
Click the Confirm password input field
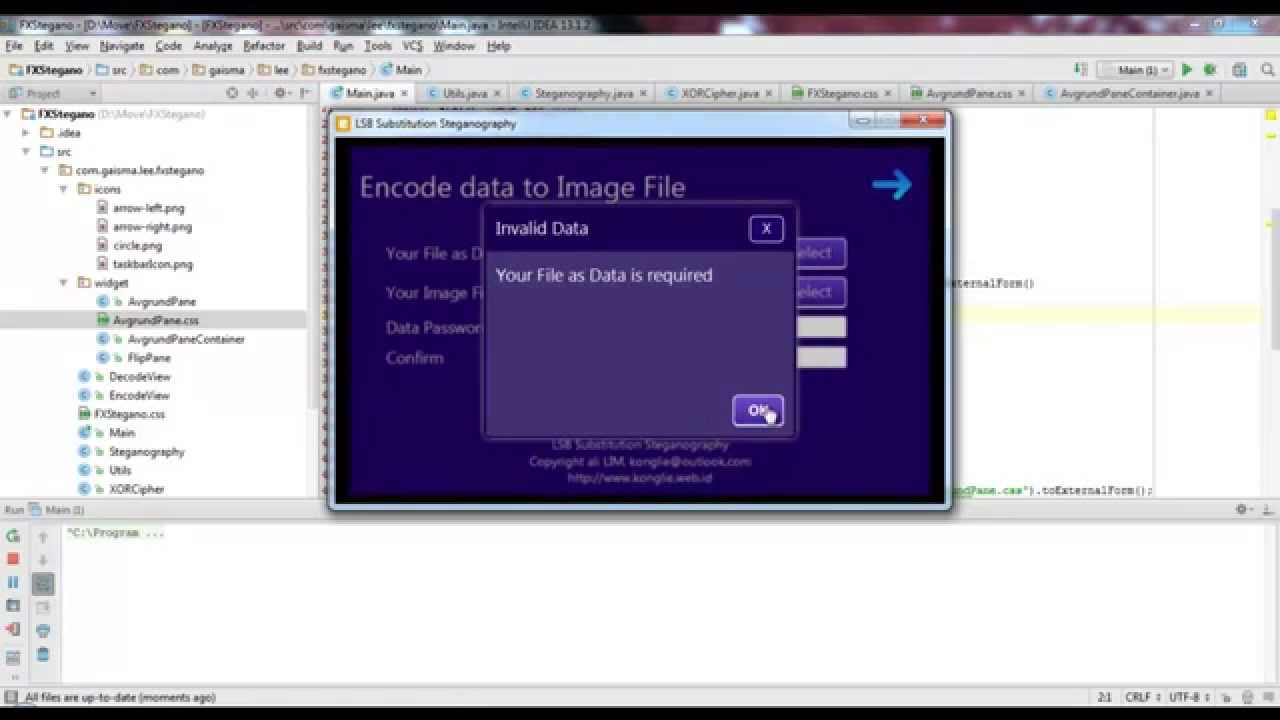(x=821, y=357)
